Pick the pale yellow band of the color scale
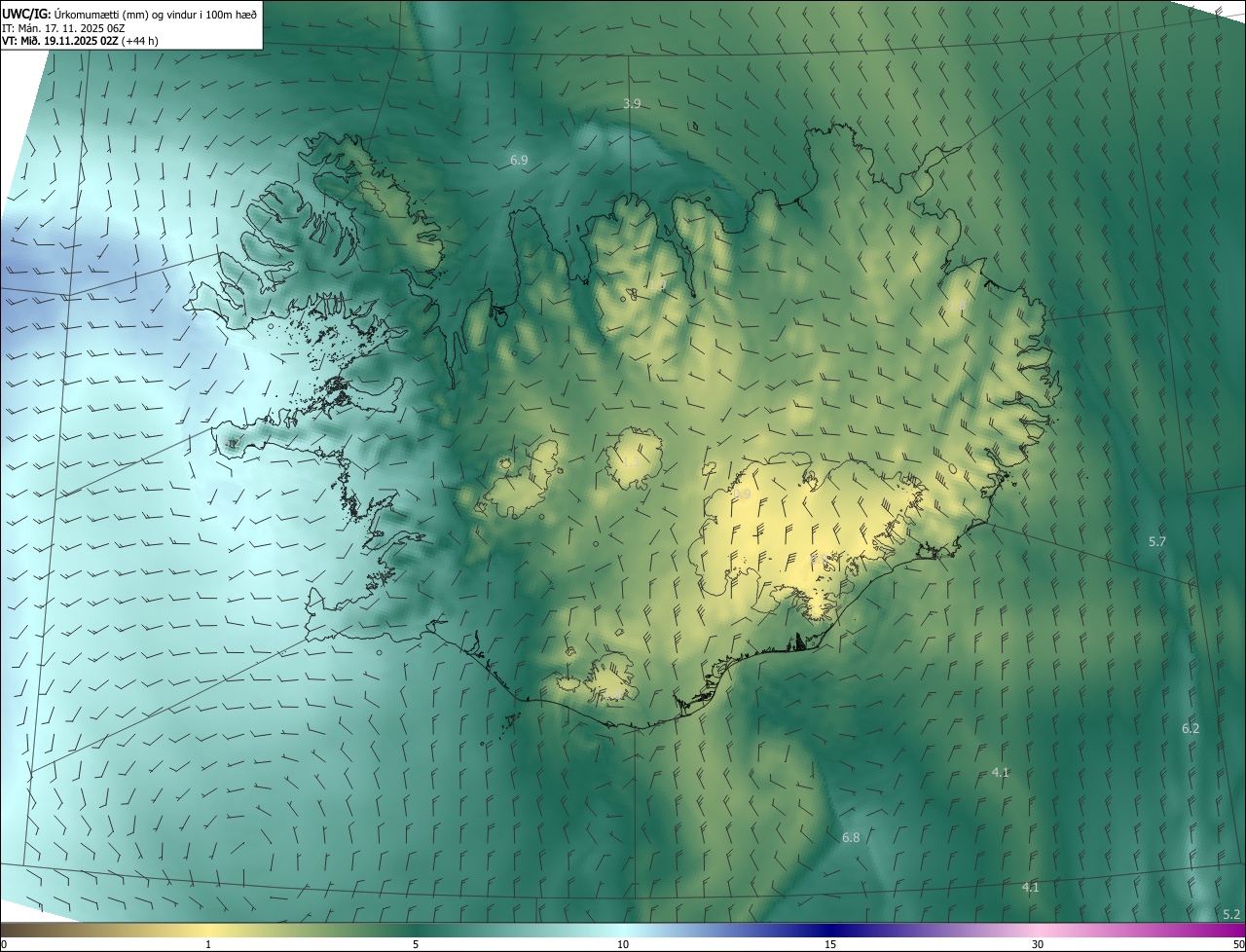This screenshot has height=952, width=1246. click(208, 930)
